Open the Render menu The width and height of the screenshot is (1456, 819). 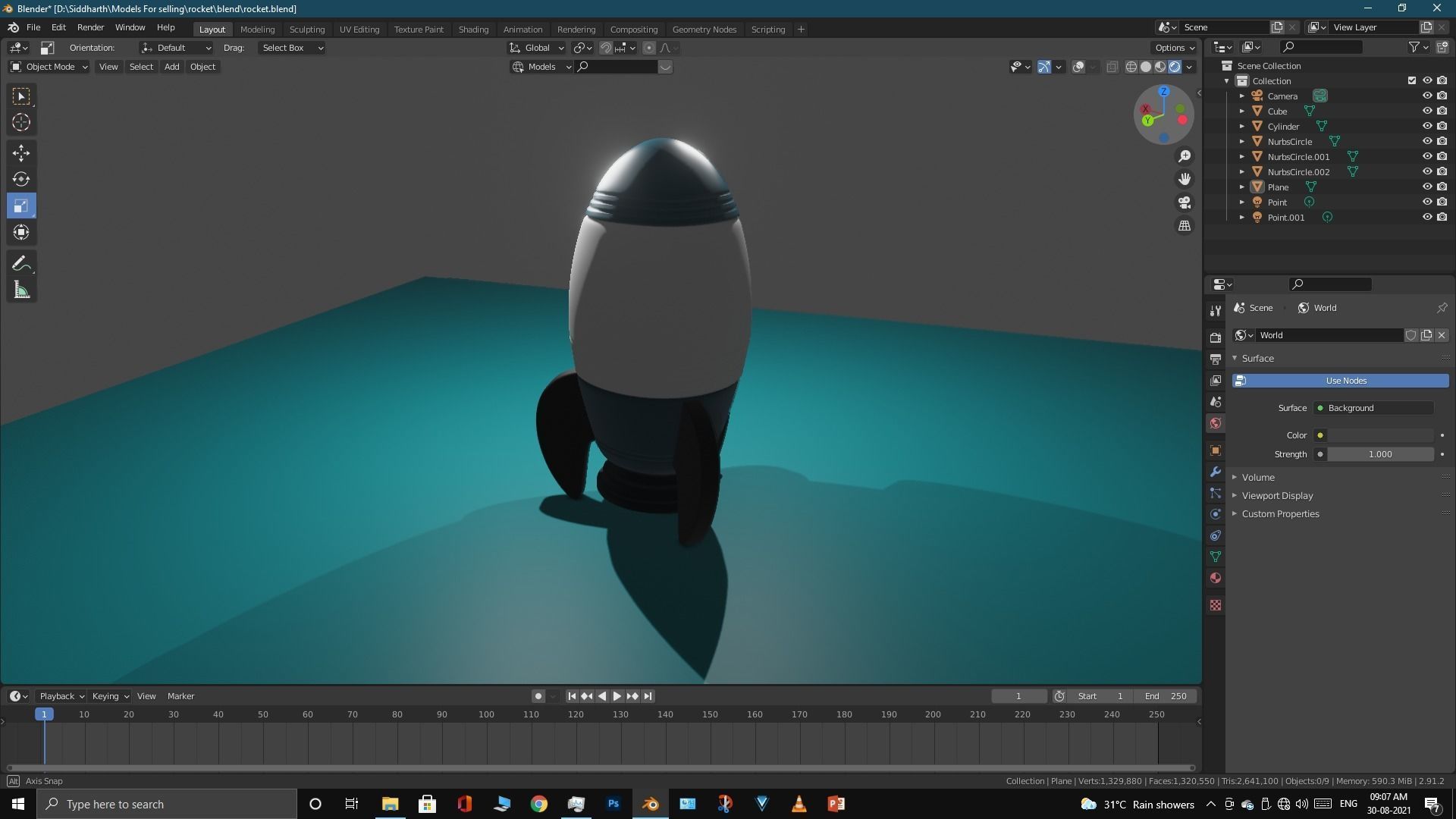coord(90,27)
